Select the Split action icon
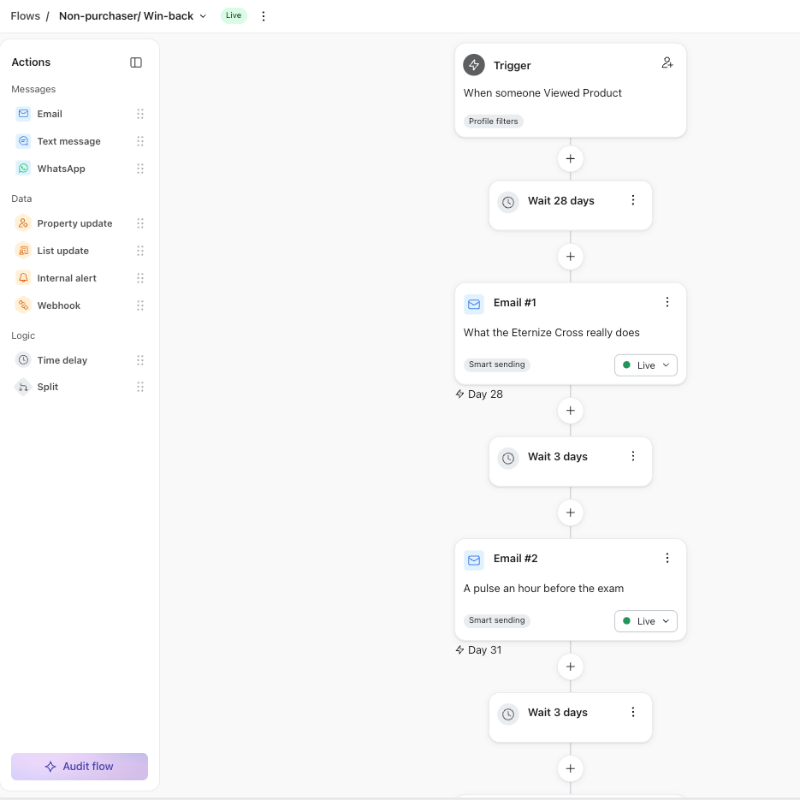 [23, 387]
